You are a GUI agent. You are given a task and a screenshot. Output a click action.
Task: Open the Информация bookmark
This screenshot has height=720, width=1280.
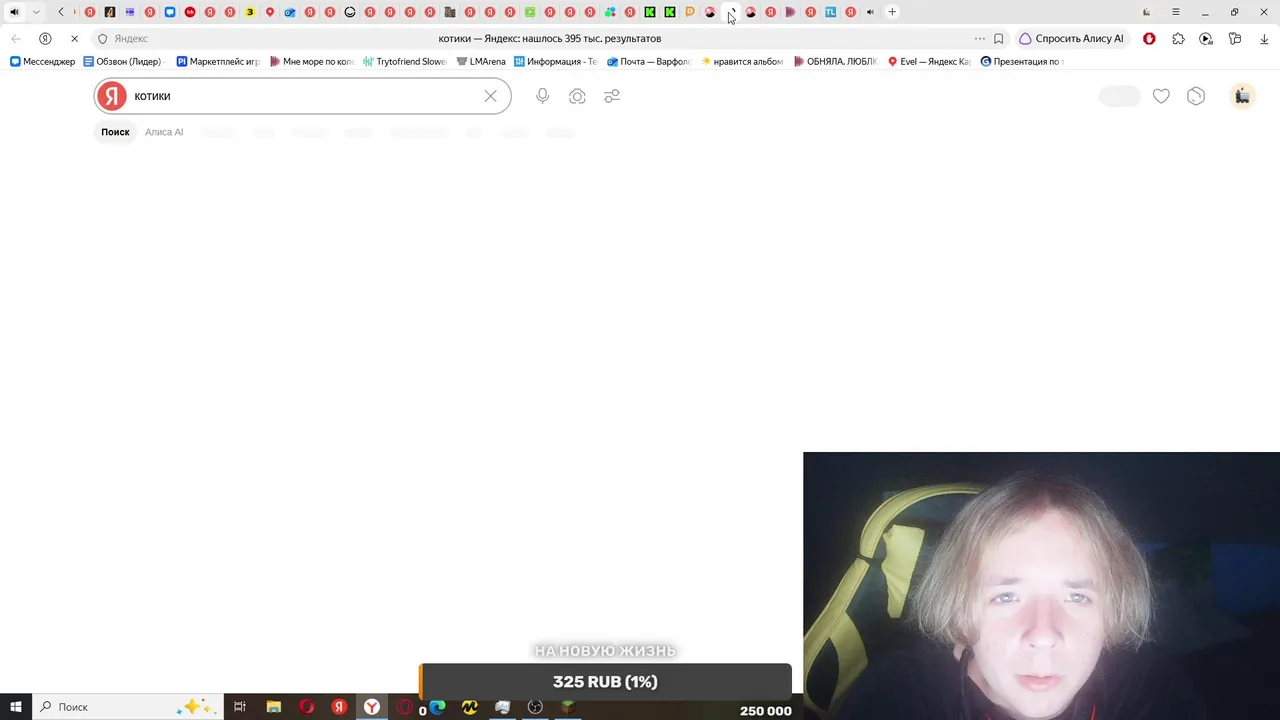(555, 61)
